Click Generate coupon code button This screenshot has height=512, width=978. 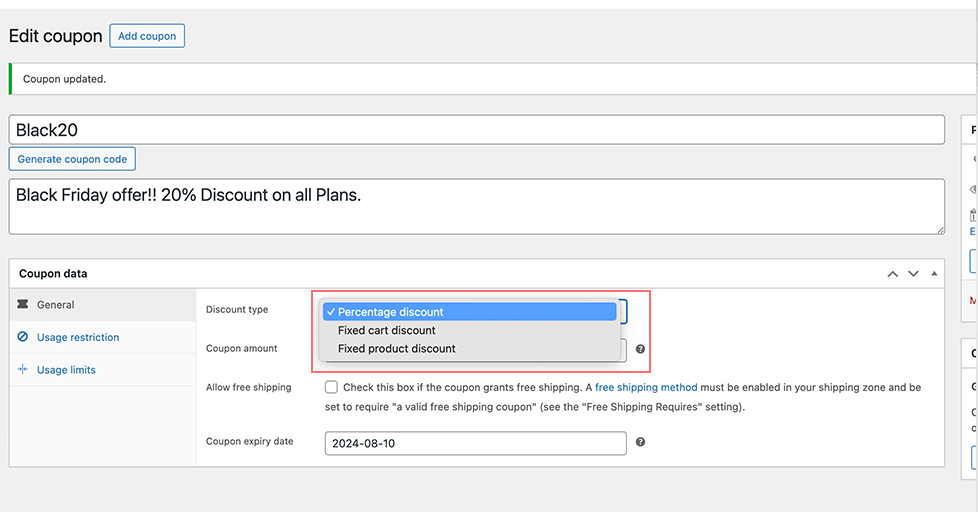(72, 159)
